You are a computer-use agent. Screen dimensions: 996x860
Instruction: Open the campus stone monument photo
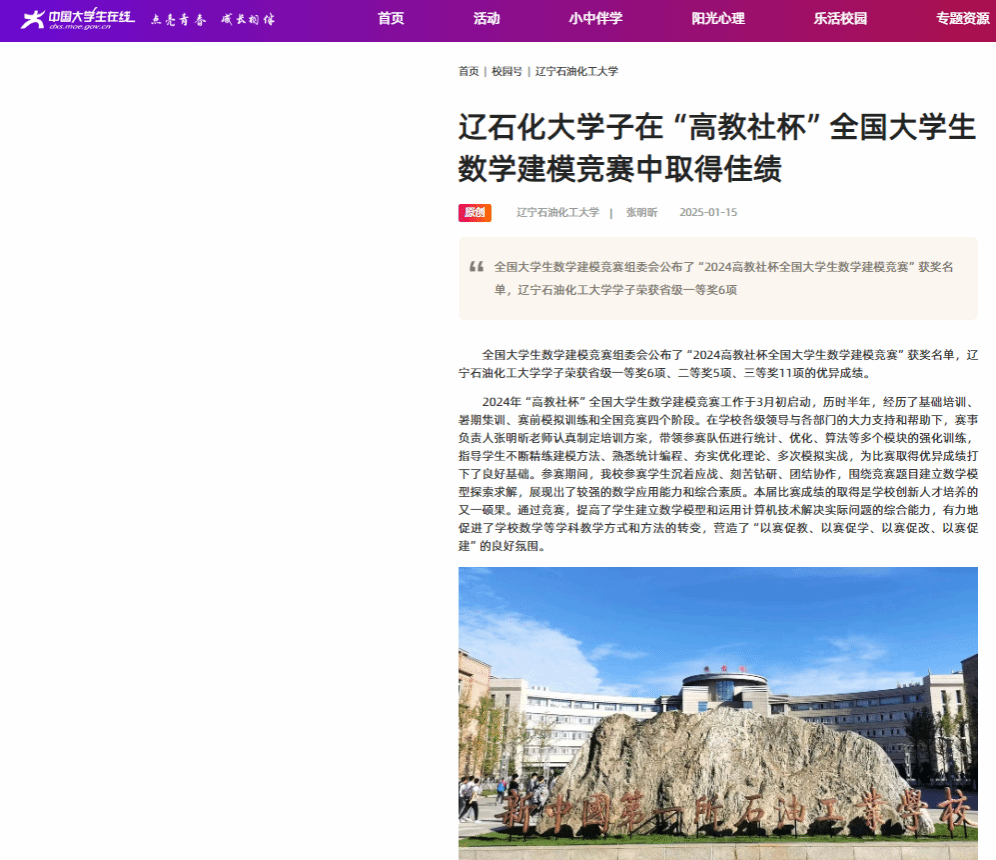[718, 712]
